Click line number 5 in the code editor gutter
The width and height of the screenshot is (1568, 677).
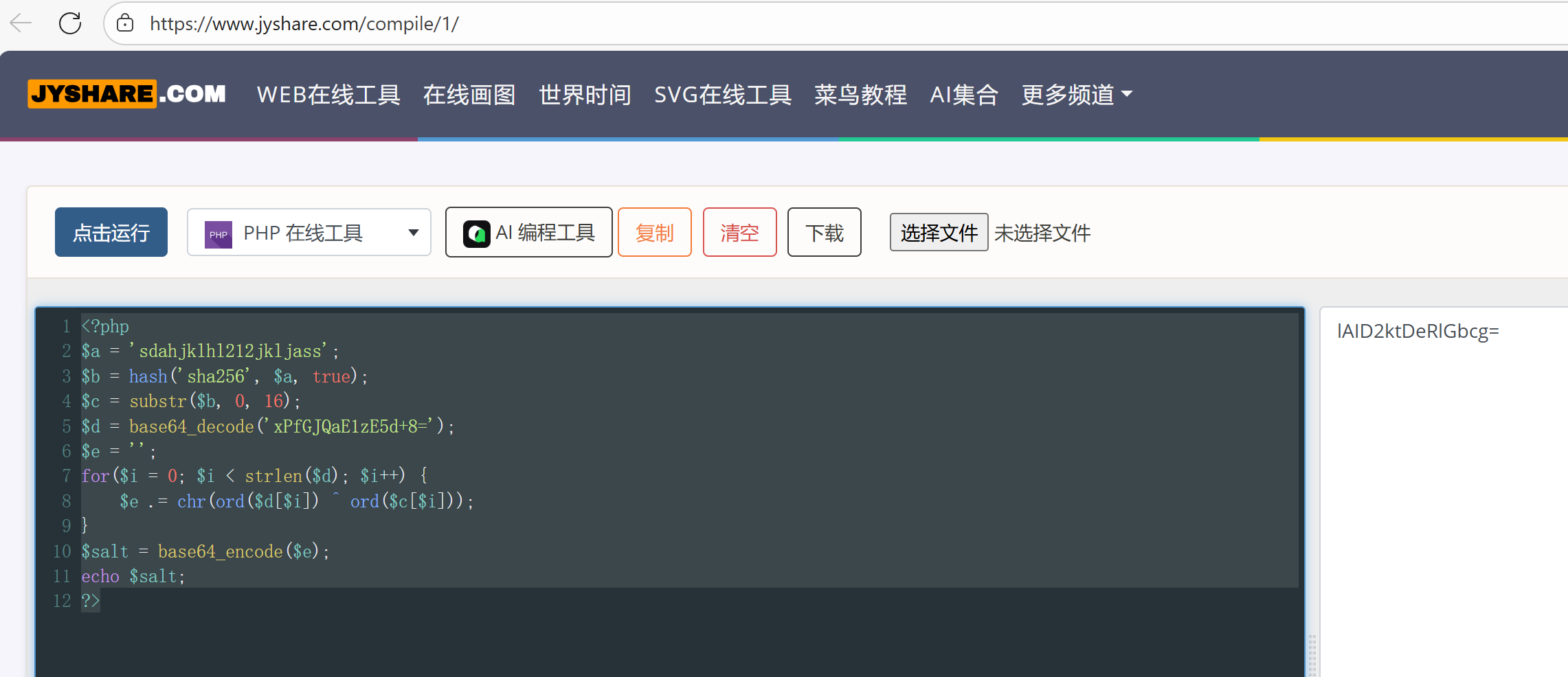[67, 426]
